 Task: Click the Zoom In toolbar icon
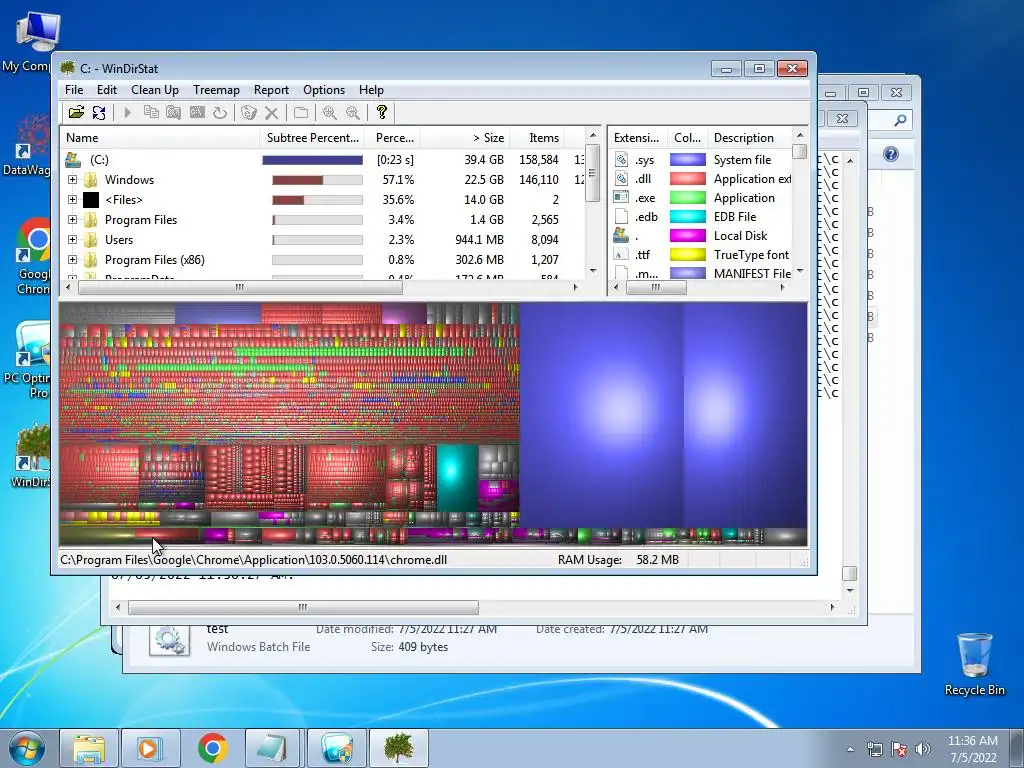click(x=330, y=112)
